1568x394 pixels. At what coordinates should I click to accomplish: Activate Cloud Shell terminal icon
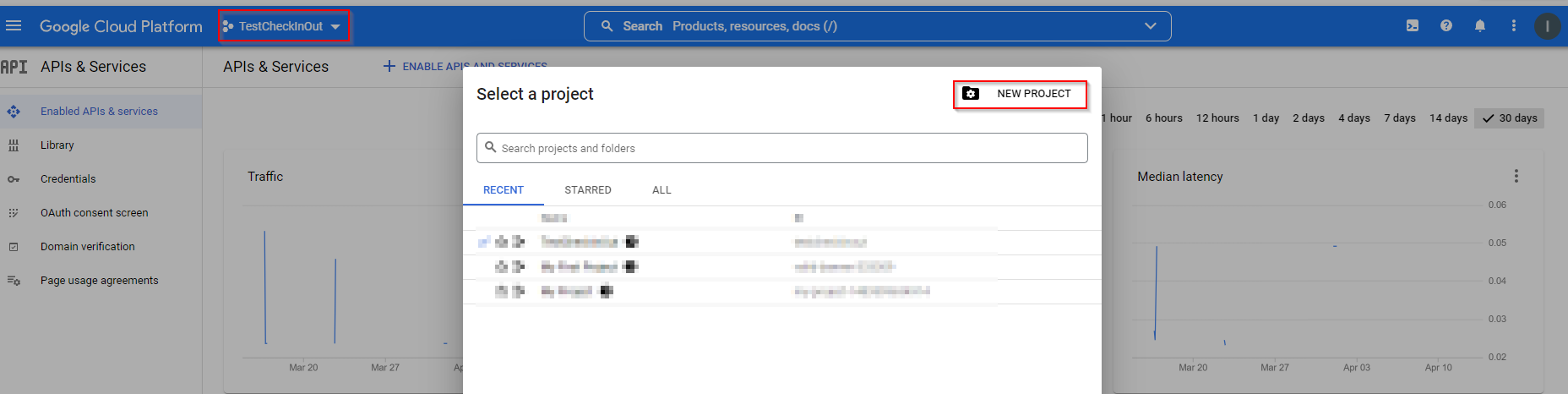[1412, 26]
